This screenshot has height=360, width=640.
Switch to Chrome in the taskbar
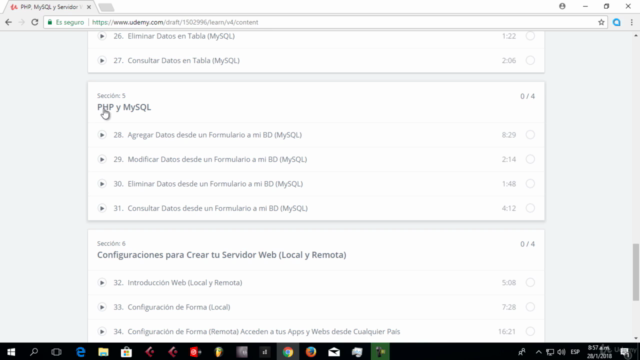[x=288, y=352]
